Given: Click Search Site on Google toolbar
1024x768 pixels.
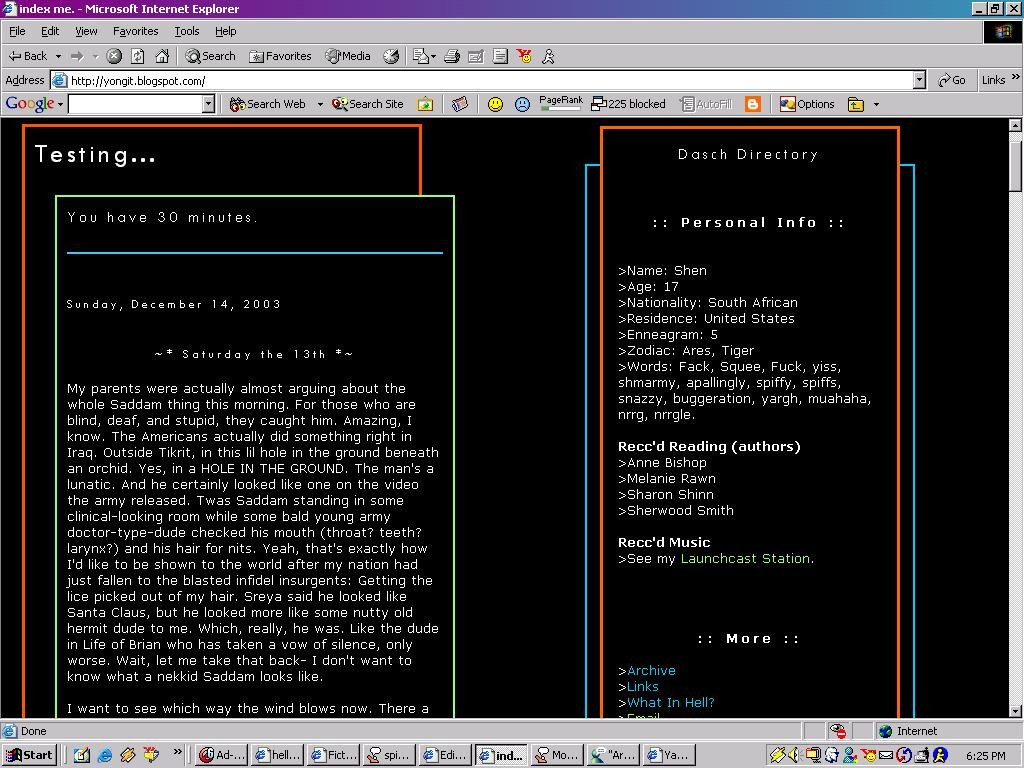Looking at the screenshot, I should [x=367, y=104].
